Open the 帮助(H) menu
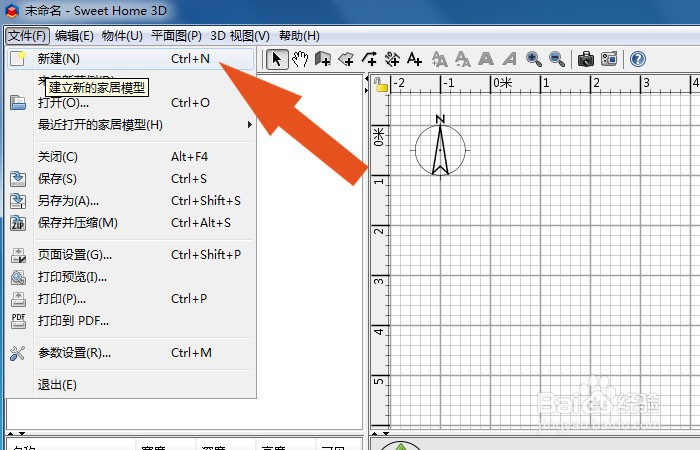The width and height of the screenshot is (700, 450). point(299,36)
